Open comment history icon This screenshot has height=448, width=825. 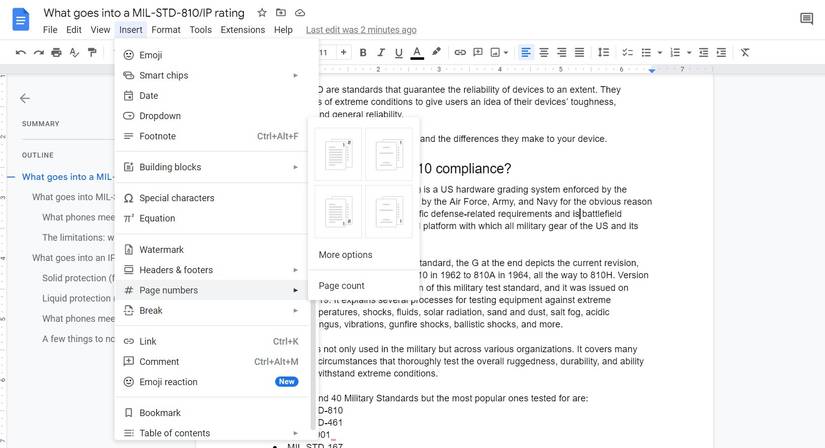click(806, 19)
